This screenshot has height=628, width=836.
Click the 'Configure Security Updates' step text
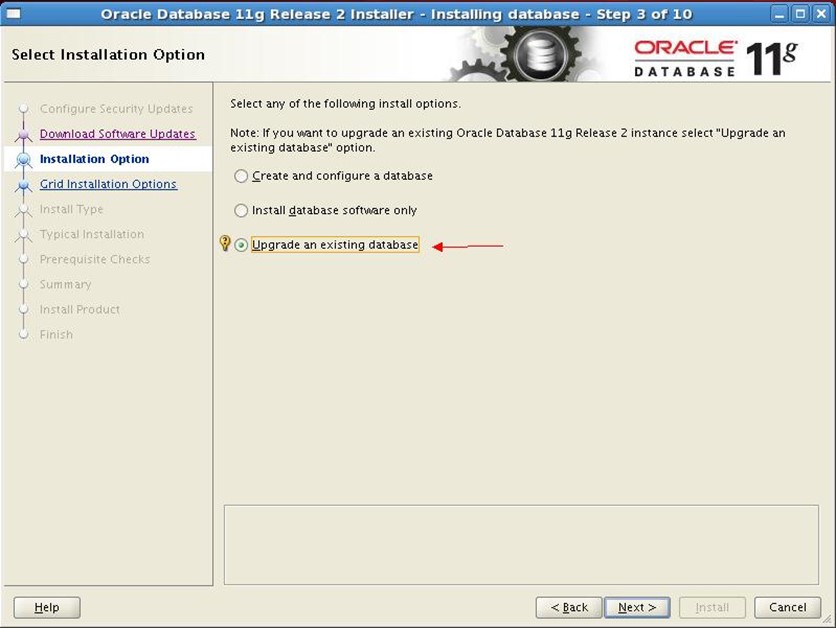click(116, 109)
